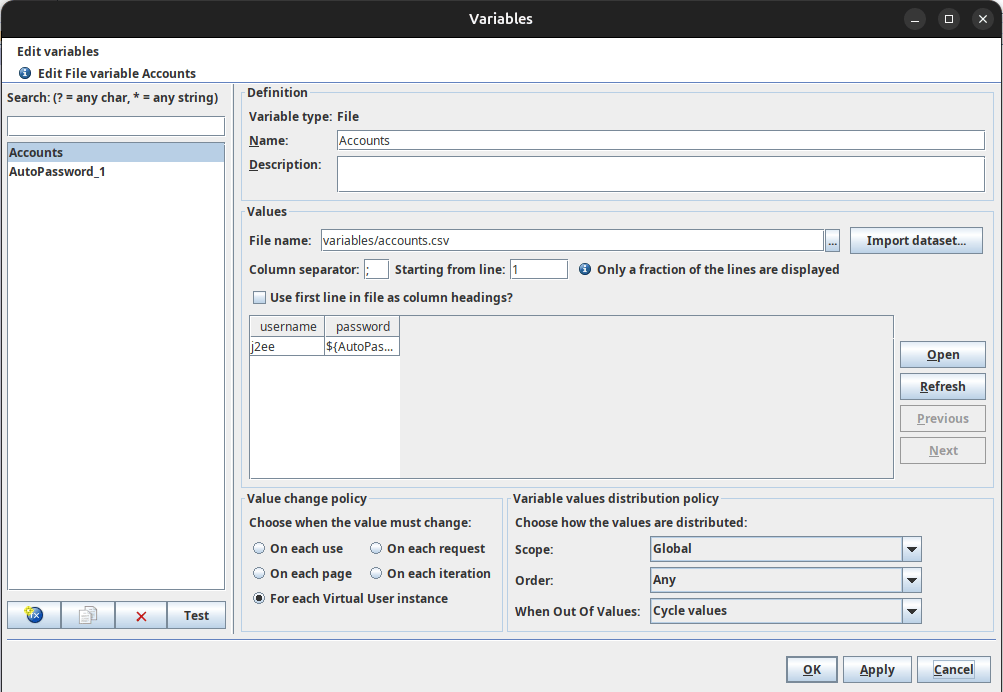This screenshot has height=692, width=1003.
Task: Select AutoPassword_1 in the variables list
Action: (116, 171)
